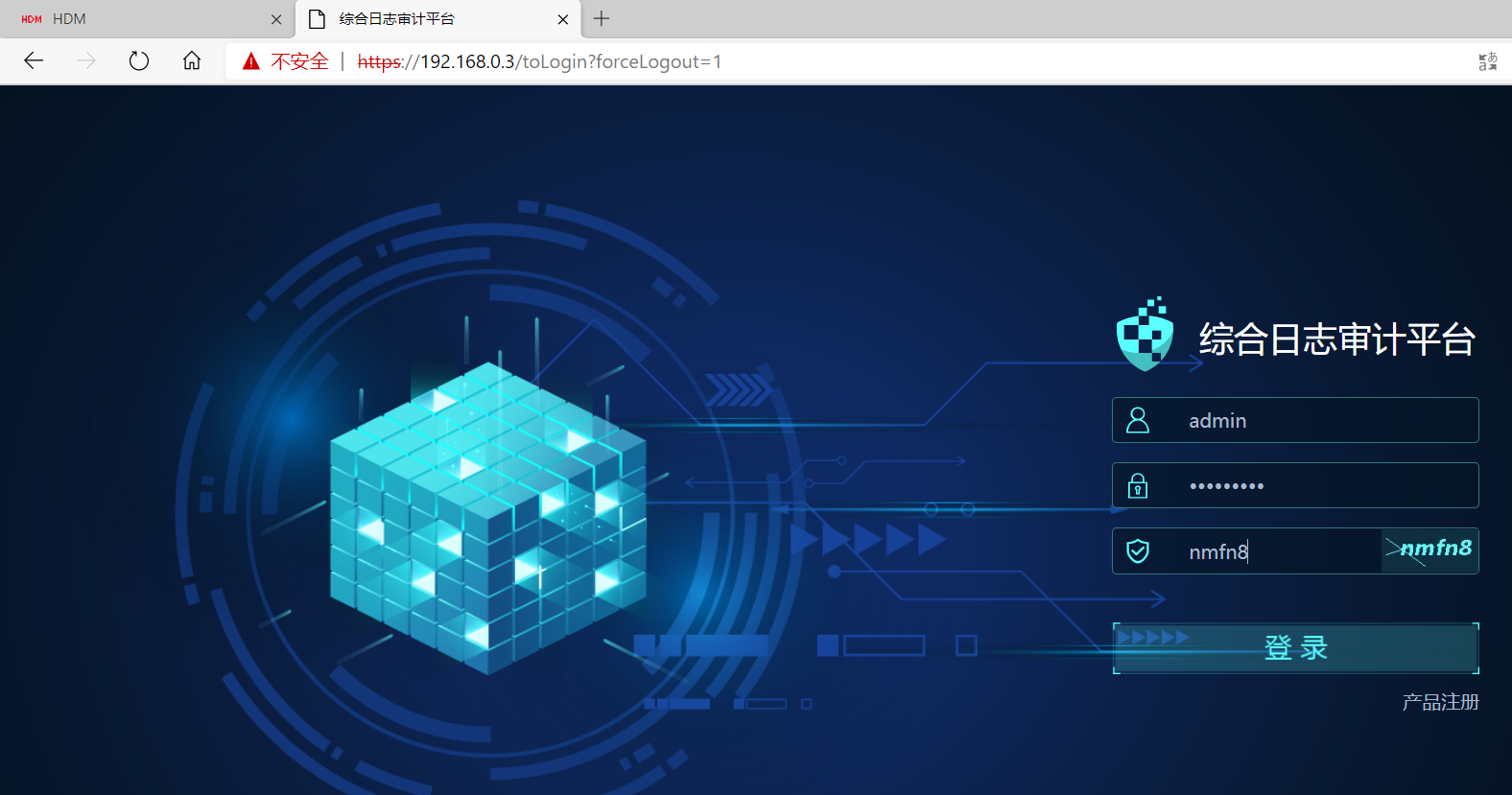Open the 产品注册 product registration link

coord(1440,702)
